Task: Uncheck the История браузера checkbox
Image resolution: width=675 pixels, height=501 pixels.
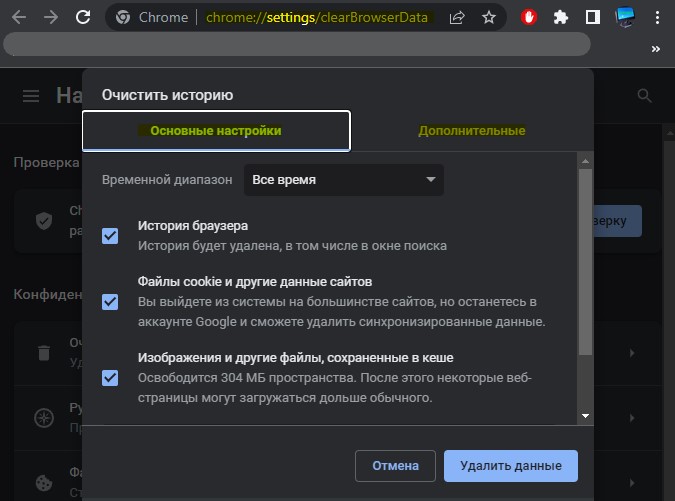Action: point(110,236)
